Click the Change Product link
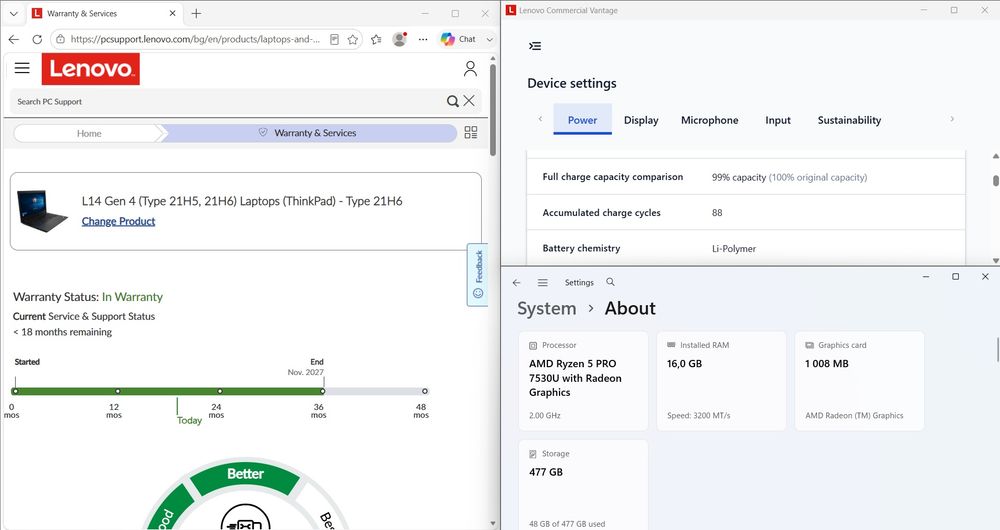Screen dimensions: 1000x530 tap(118, 221)
